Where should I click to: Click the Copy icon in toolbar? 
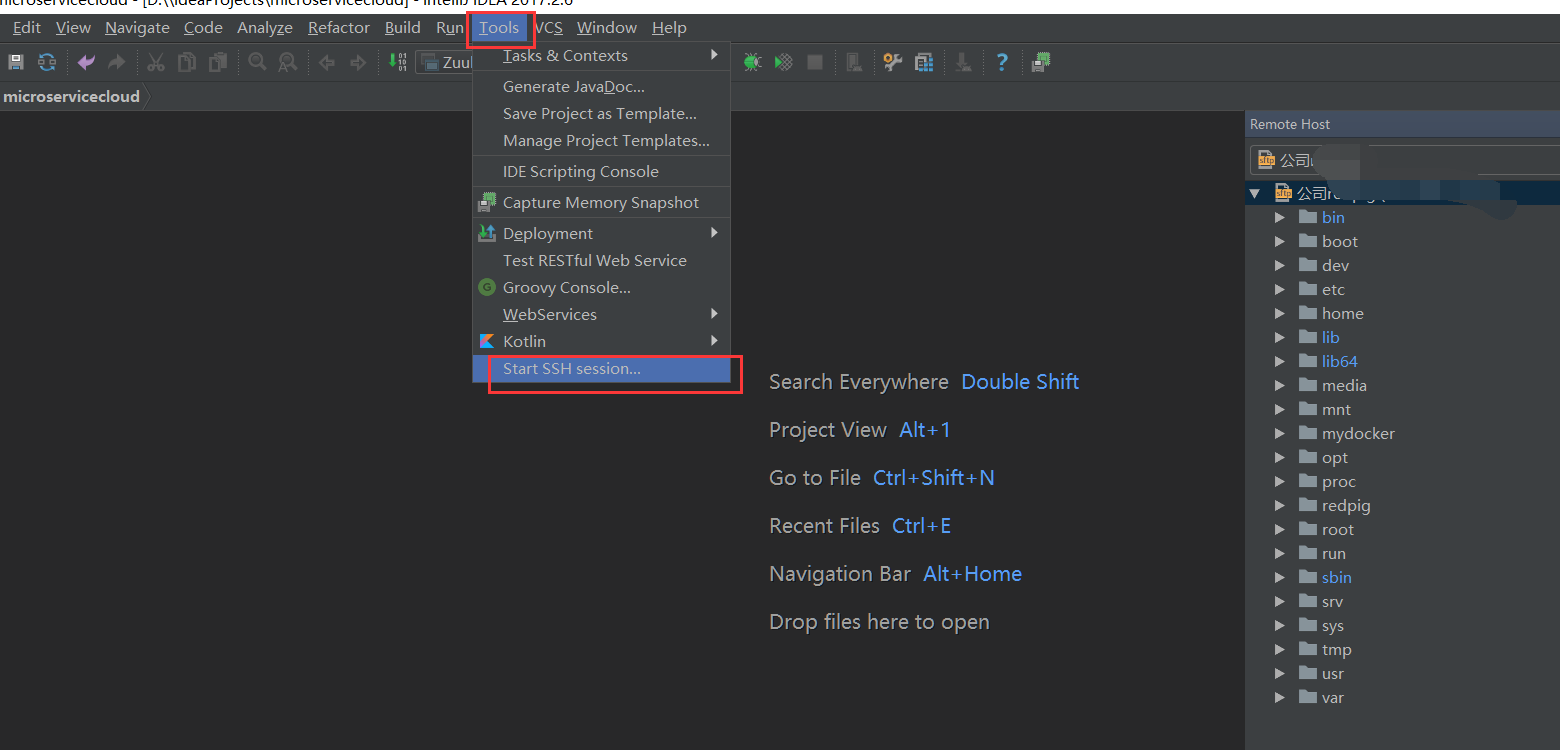pyautogui.click(x=187, y=62)
